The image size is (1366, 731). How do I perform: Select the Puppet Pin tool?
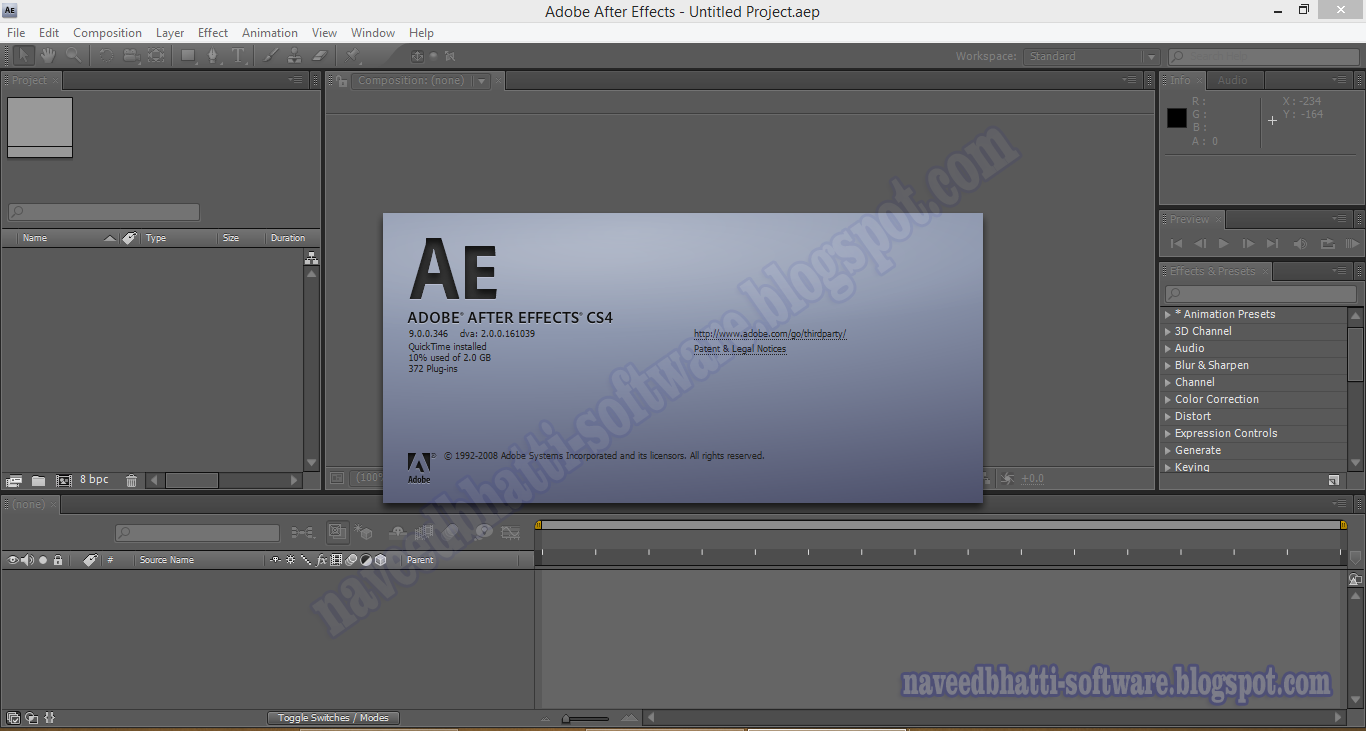coord(353,56)
